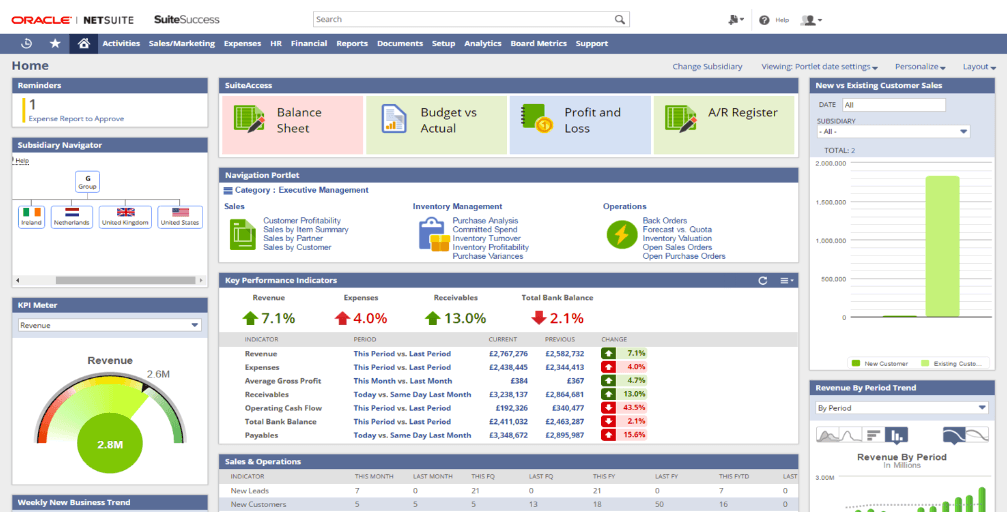Open the Purchase Analysis link
Image resolution: width=1007 pixels, height=512 pixels.
(485, 220)
